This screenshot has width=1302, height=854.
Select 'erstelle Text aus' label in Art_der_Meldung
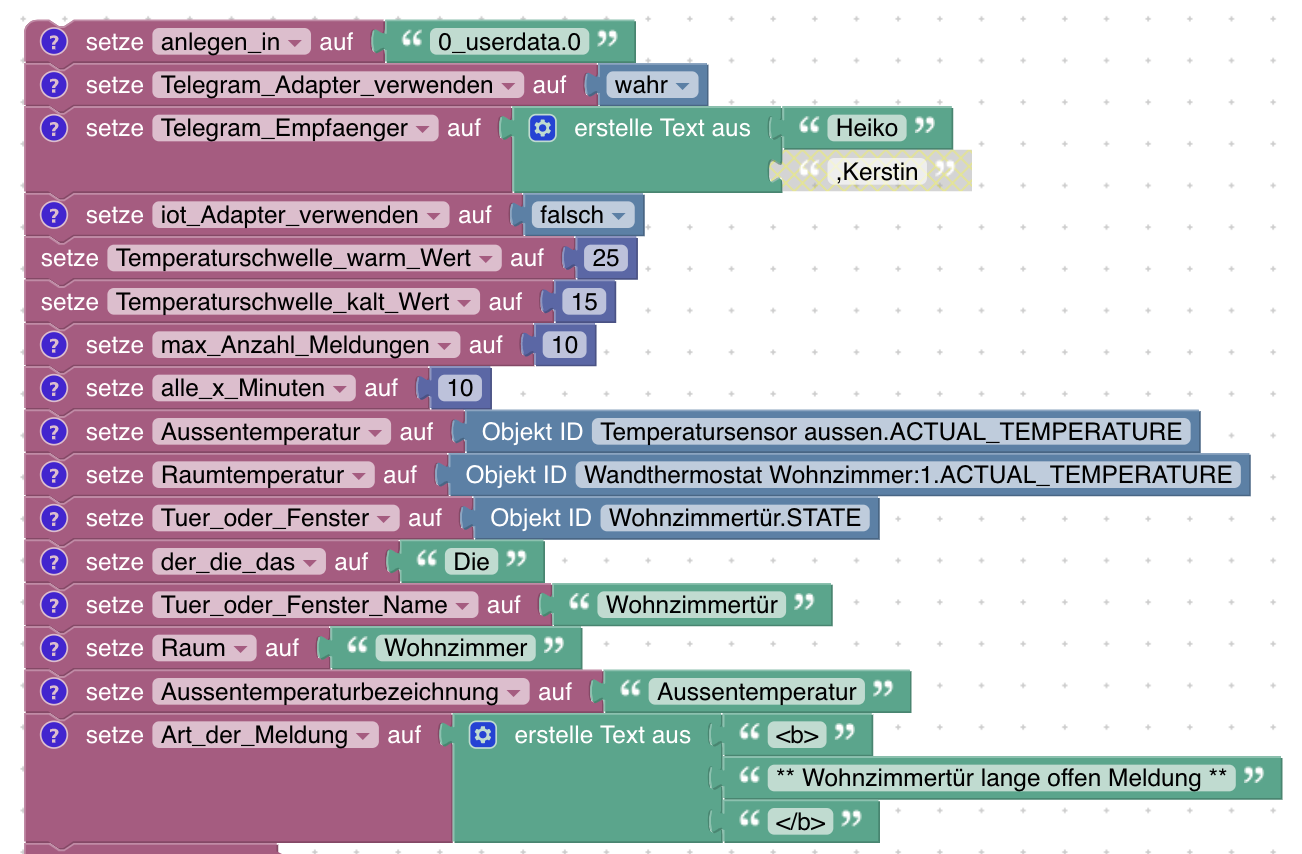(x=602, y=735)
